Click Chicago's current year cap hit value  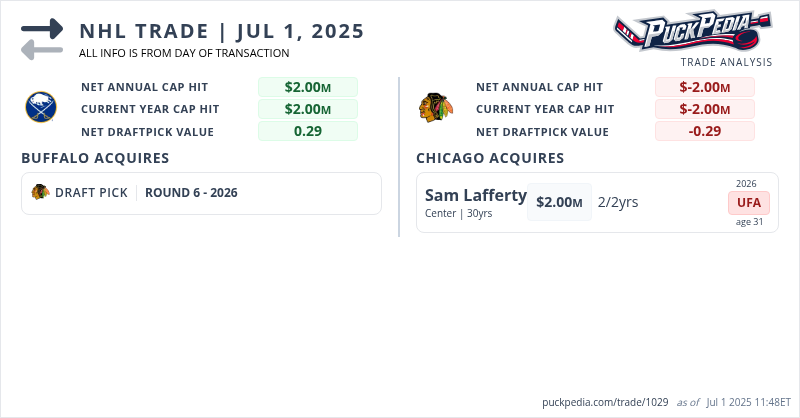tap(704, 109)
